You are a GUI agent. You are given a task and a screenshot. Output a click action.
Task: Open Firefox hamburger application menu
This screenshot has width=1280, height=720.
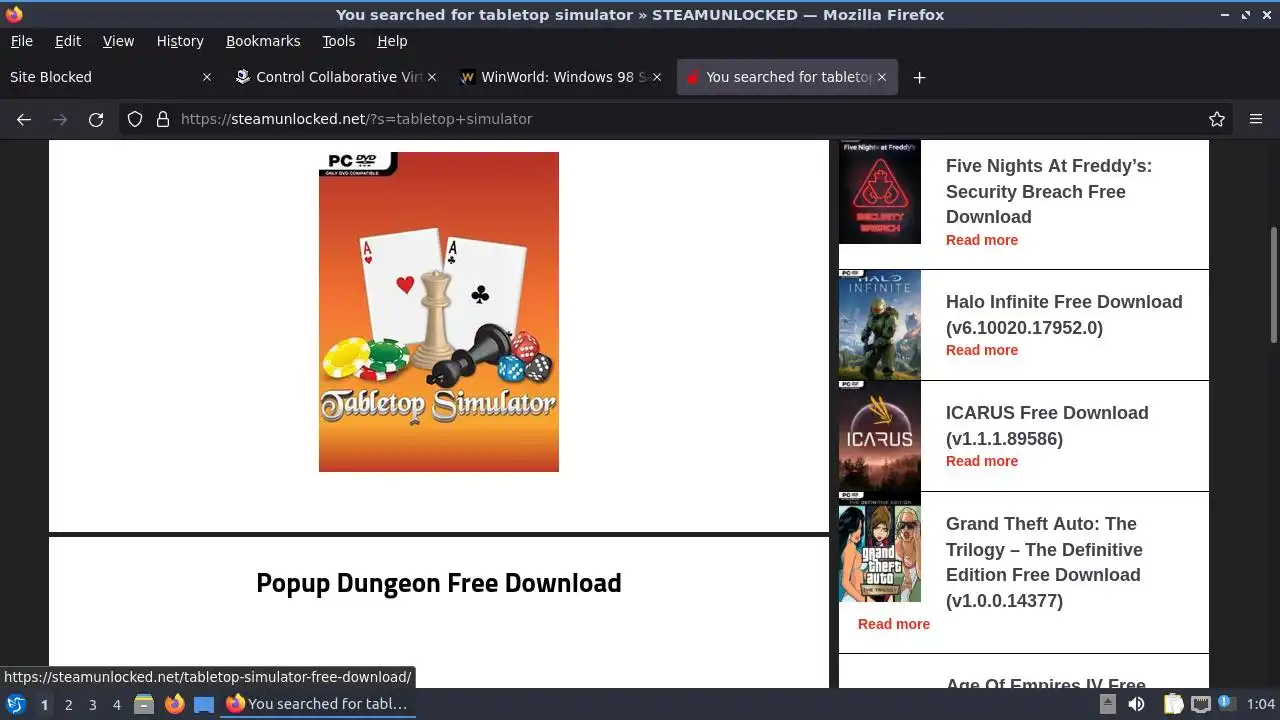[1256, 119]
